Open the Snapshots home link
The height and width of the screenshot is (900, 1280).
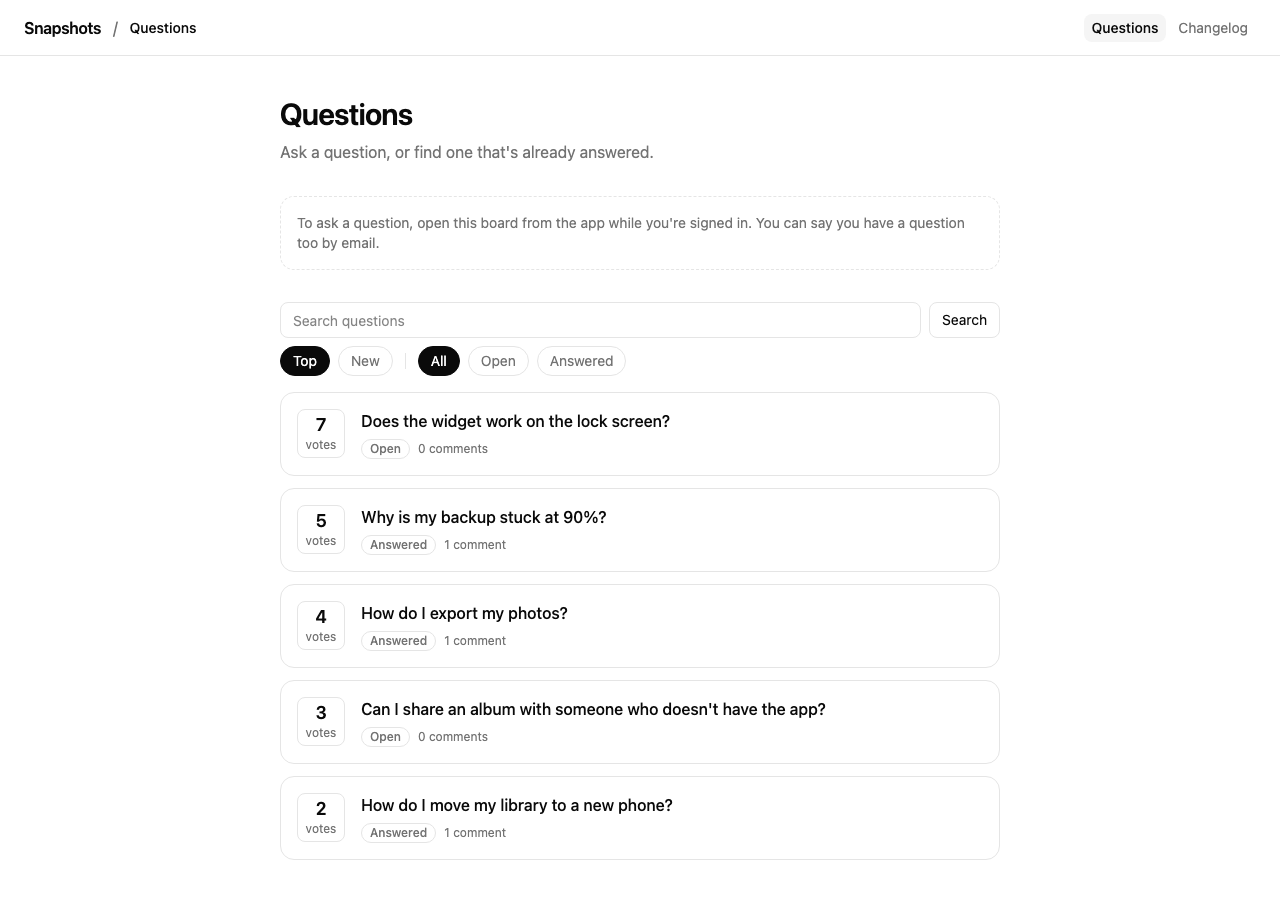(63, 28)
